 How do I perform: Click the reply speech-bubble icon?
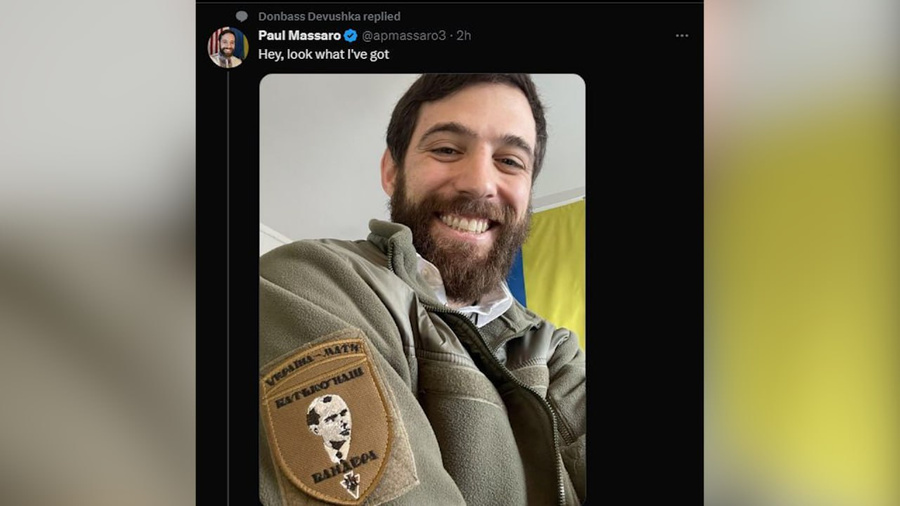pos(241,16)
